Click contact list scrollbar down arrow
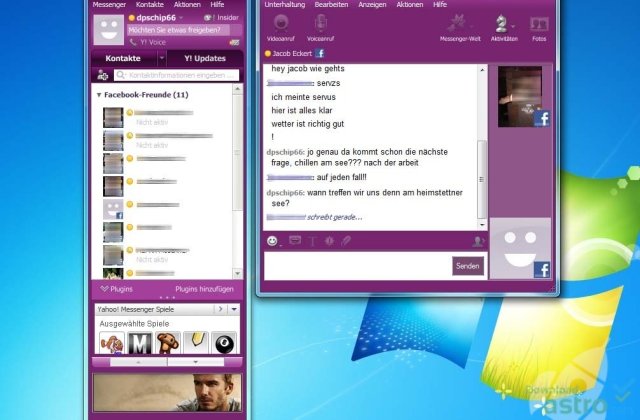This screenshot has height=420, width=640. coord(238,273)
